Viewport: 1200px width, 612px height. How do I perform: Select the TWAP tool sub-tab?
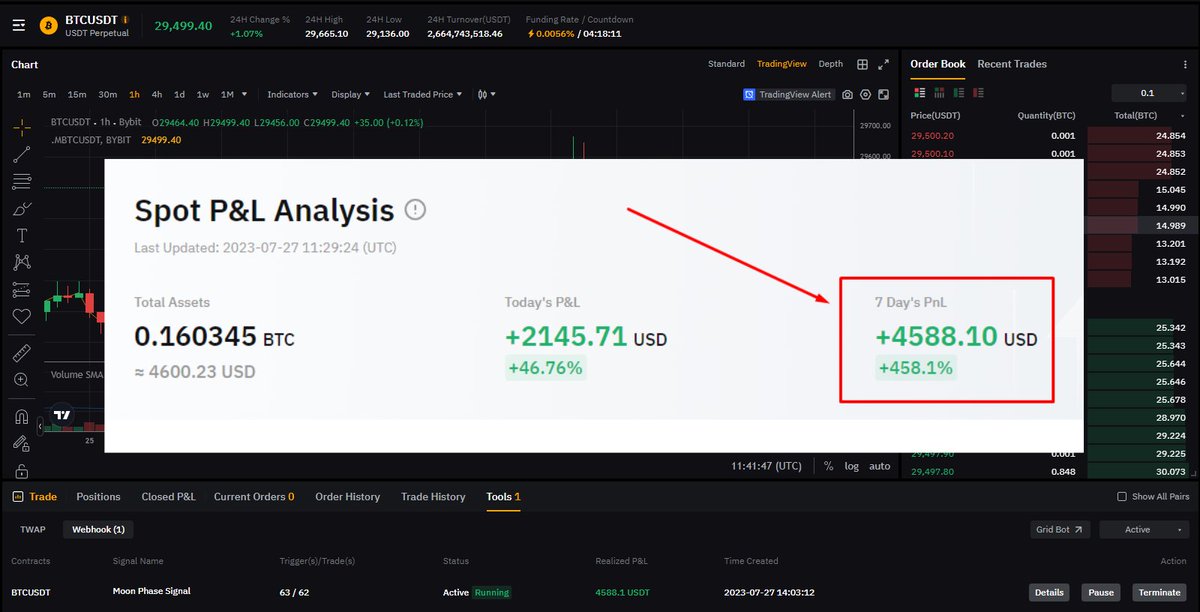[x=33, y=530]
